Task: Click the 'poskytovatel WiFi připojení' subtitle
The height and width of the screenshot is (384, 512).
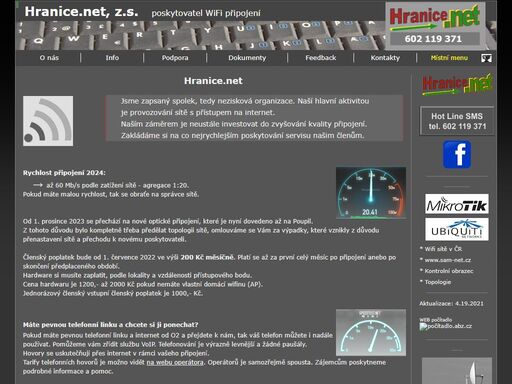Action: point(206,13)
